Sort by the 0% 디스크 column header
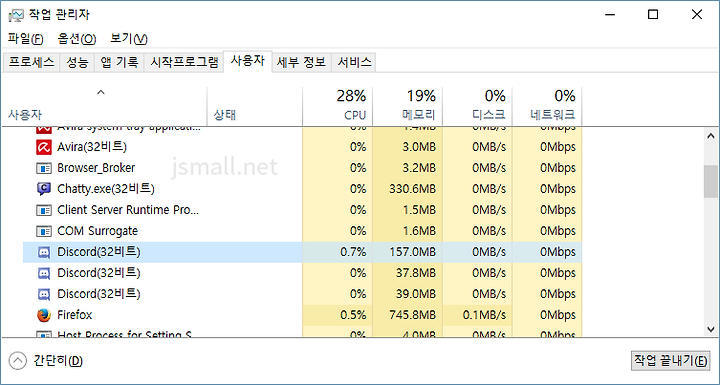This screenshot has height=385, width=720. pos(477,107)
